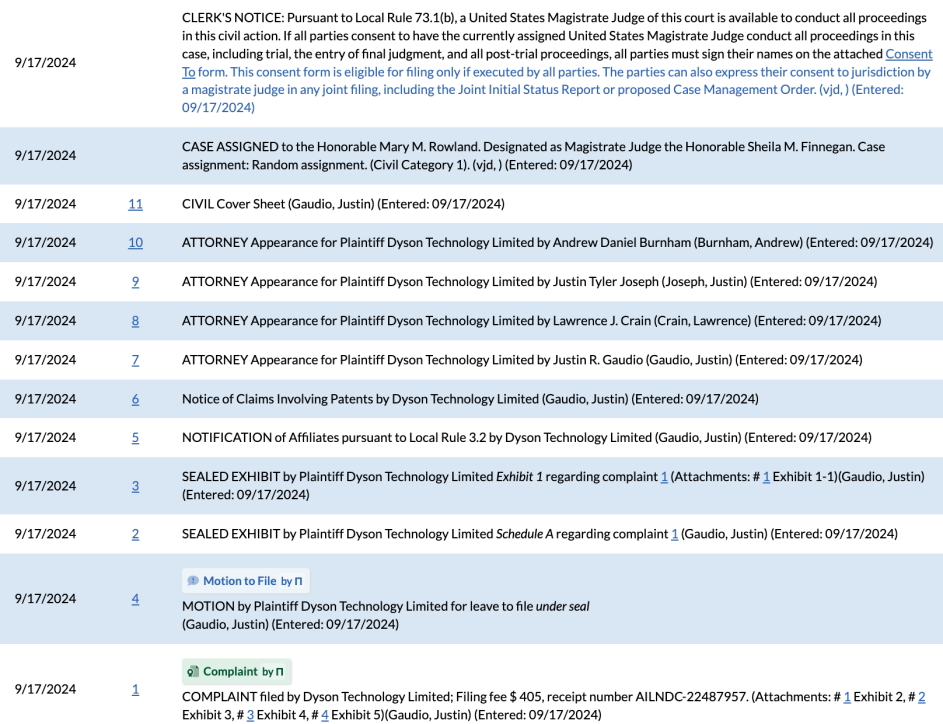Click the speech bubble icon on Motion tag

pos(193,581)
